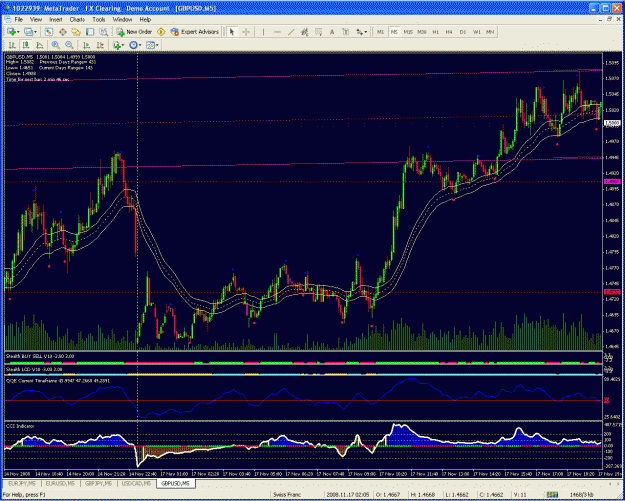Screen dimensions: 625x501
Task: Toggle M1 timeframe
Action: click(x=380, y=32)
